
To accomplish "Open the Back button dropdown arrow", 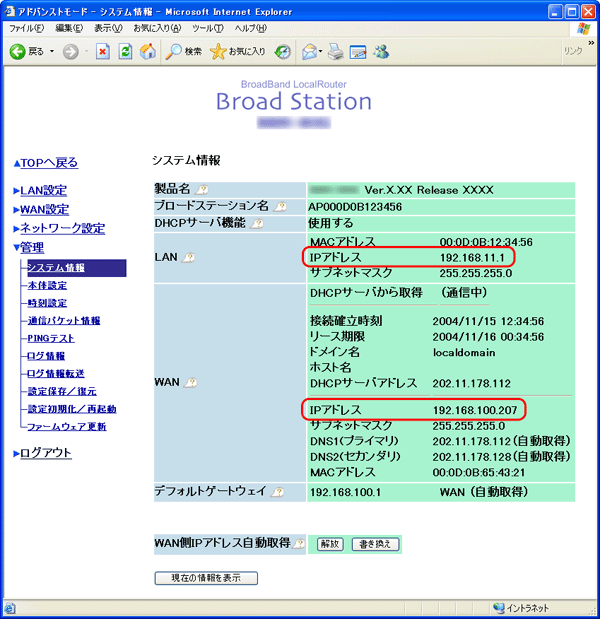I will pos(52,52).
